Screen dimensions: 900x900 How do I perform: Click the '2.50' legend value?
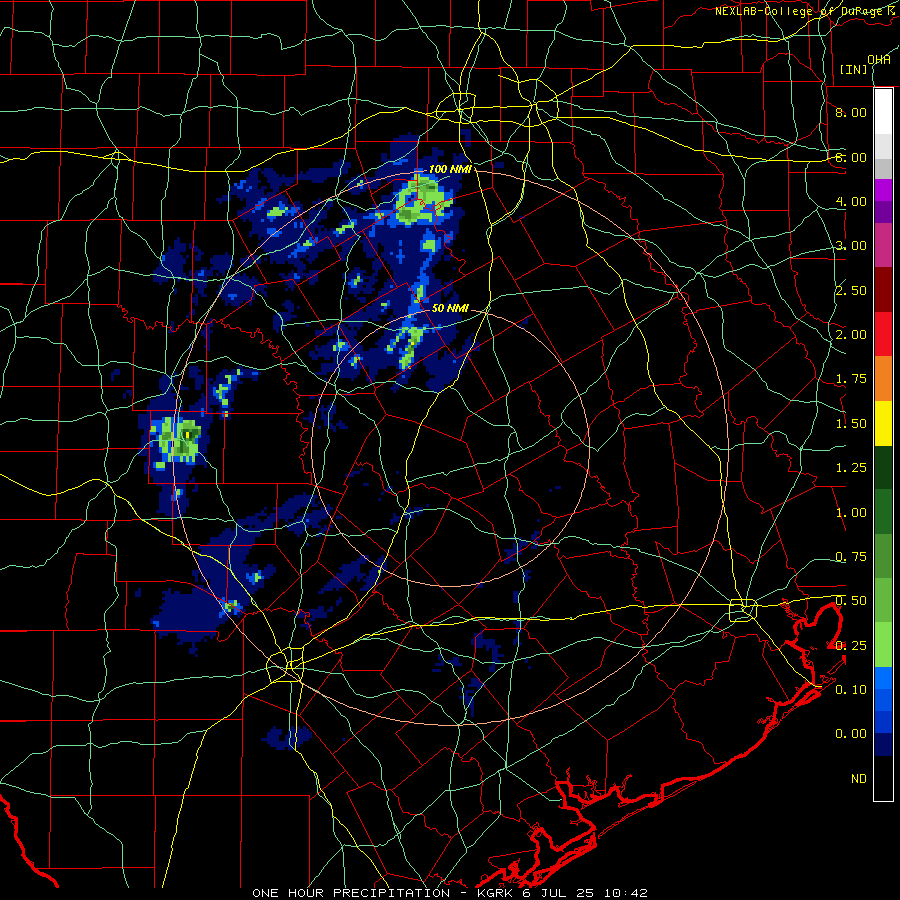click(x=851, y=290)
